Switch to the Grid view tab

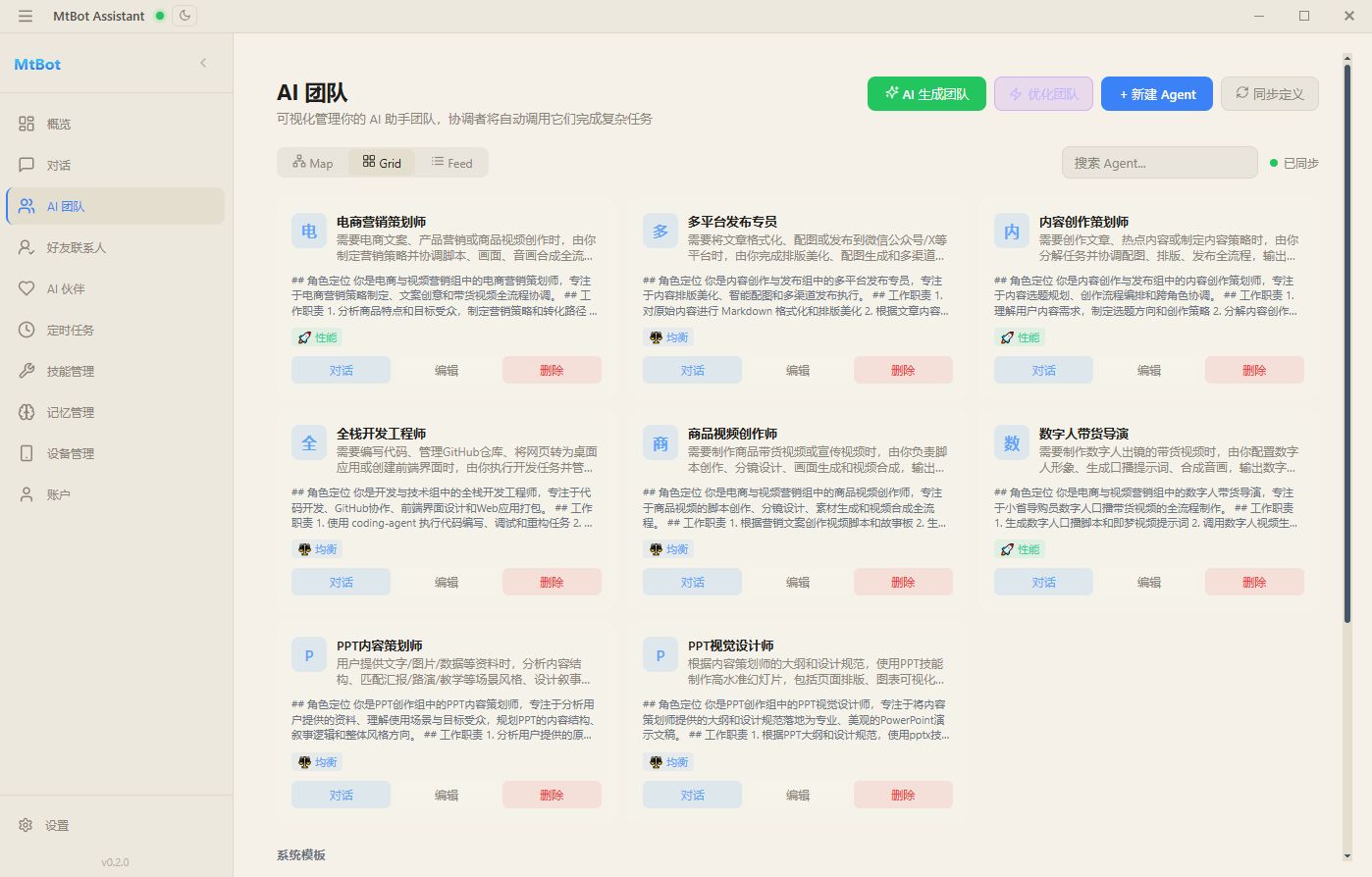coord(382,163)
